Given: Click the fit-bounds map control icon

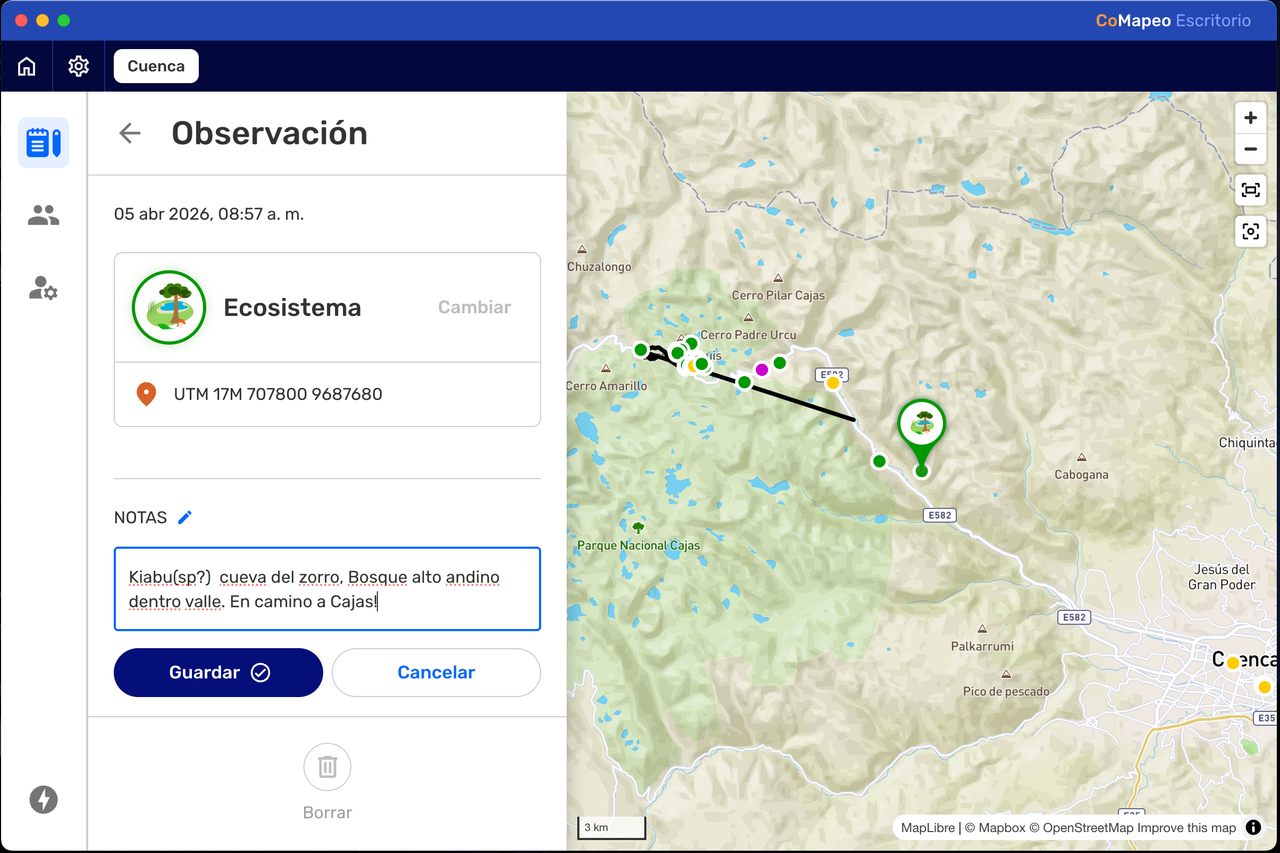Looking at the screenshot, I should point(1251,190).
